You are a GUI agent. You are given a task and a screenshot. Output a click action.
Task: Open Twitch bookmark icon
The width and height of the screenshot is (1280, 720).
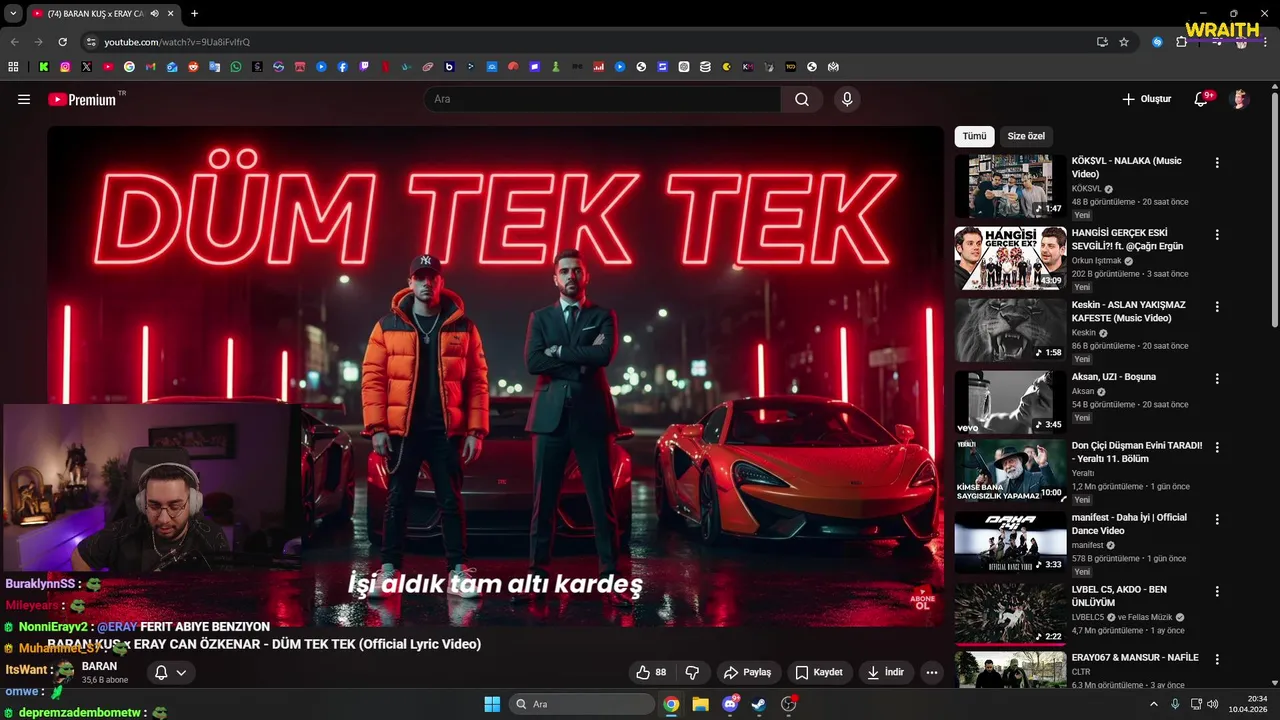(x=364, y=67)
